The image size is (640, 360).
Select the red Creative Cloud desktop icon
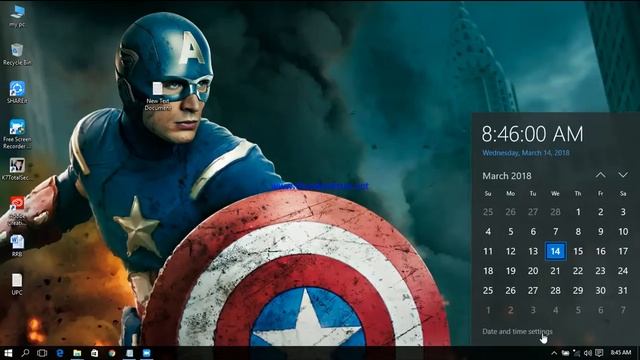pos(17,211)
